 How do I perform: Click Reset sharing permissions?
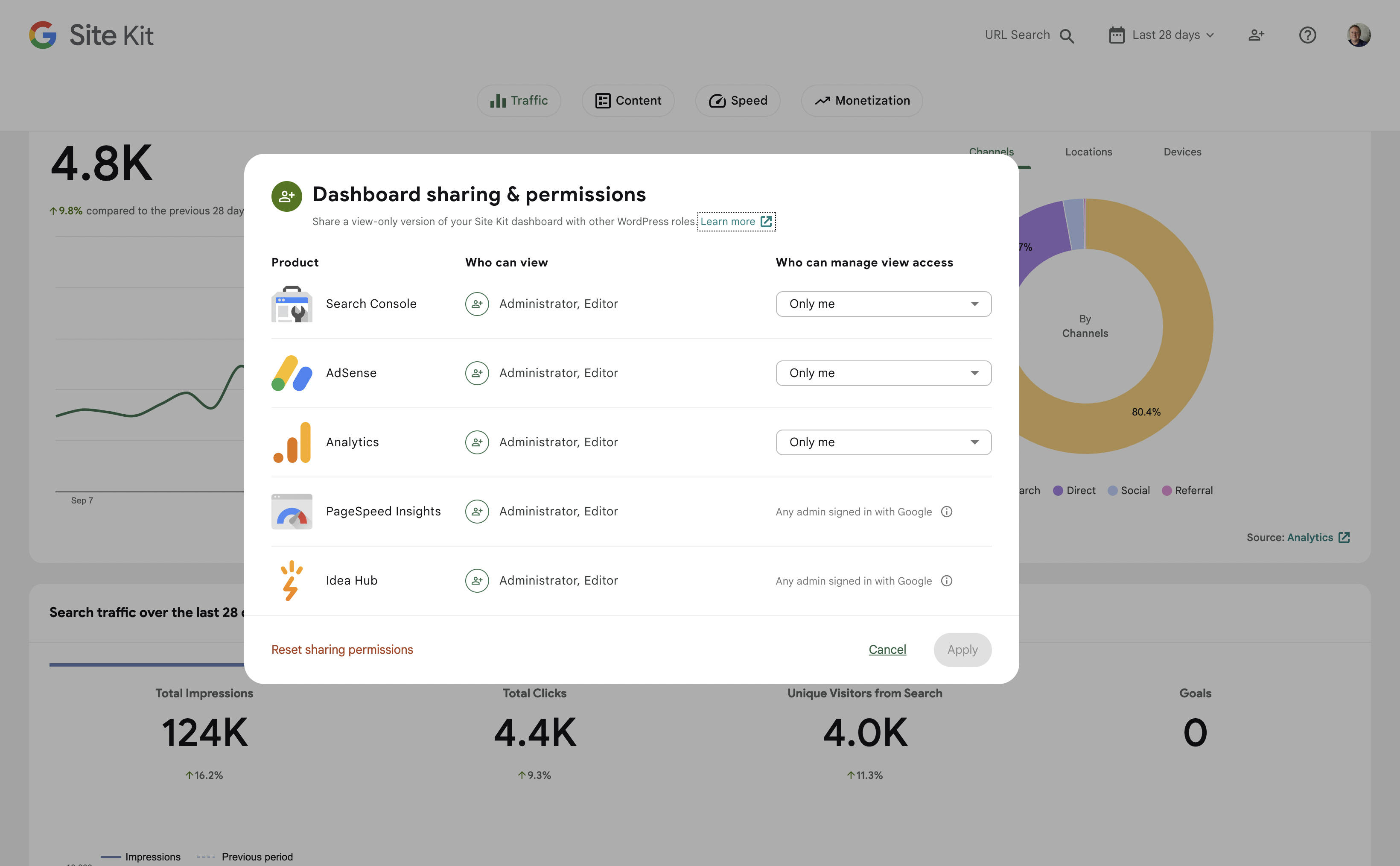342,649
